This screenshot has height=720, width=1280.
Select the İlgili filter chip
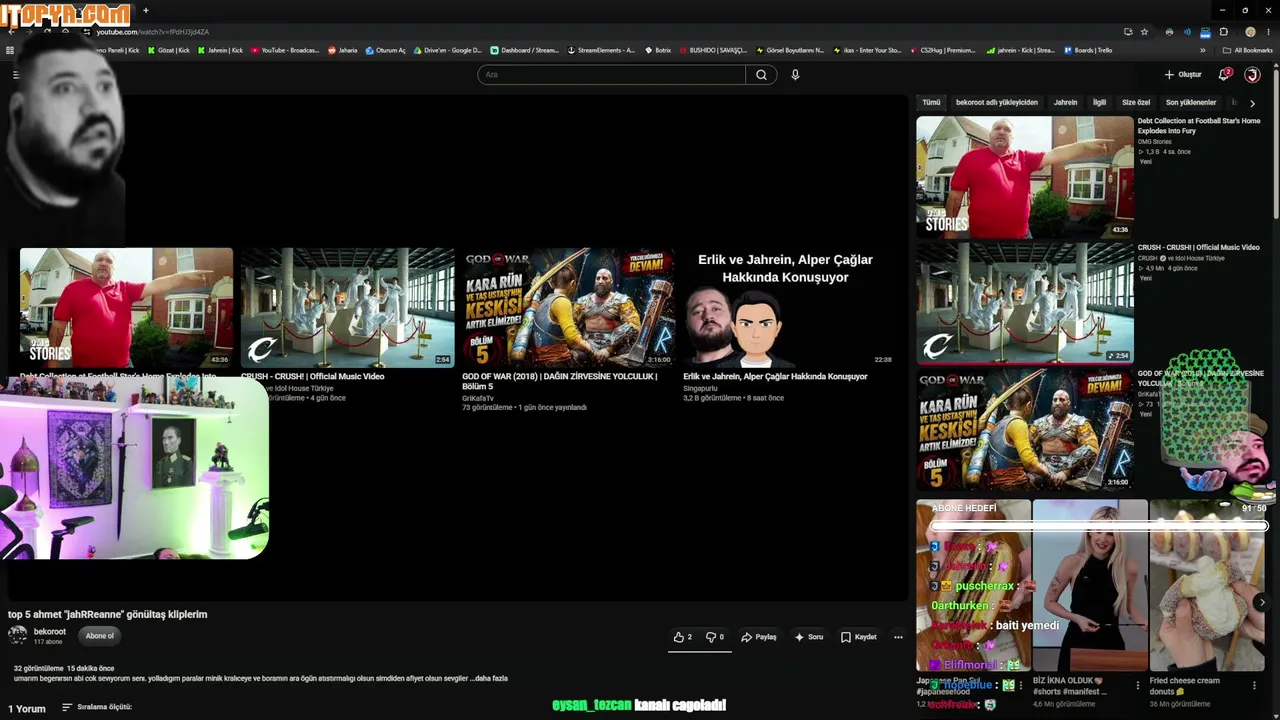pos(1099,102)
